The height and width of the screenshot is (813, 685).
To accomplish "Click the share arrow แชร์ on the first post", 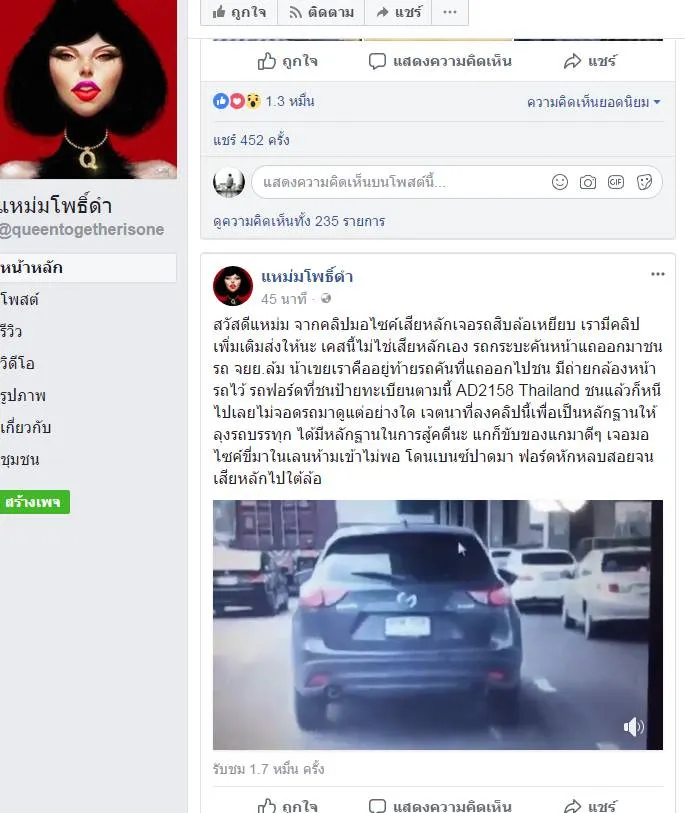I will pos(590,61).
